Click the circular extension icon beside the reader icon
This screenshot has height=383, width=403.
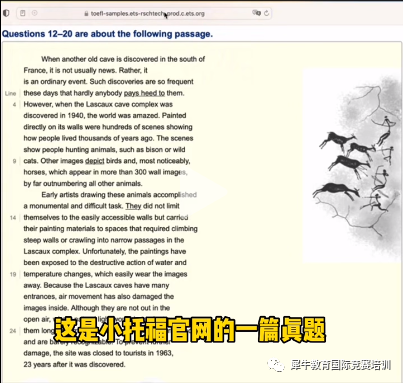point(34,13)
